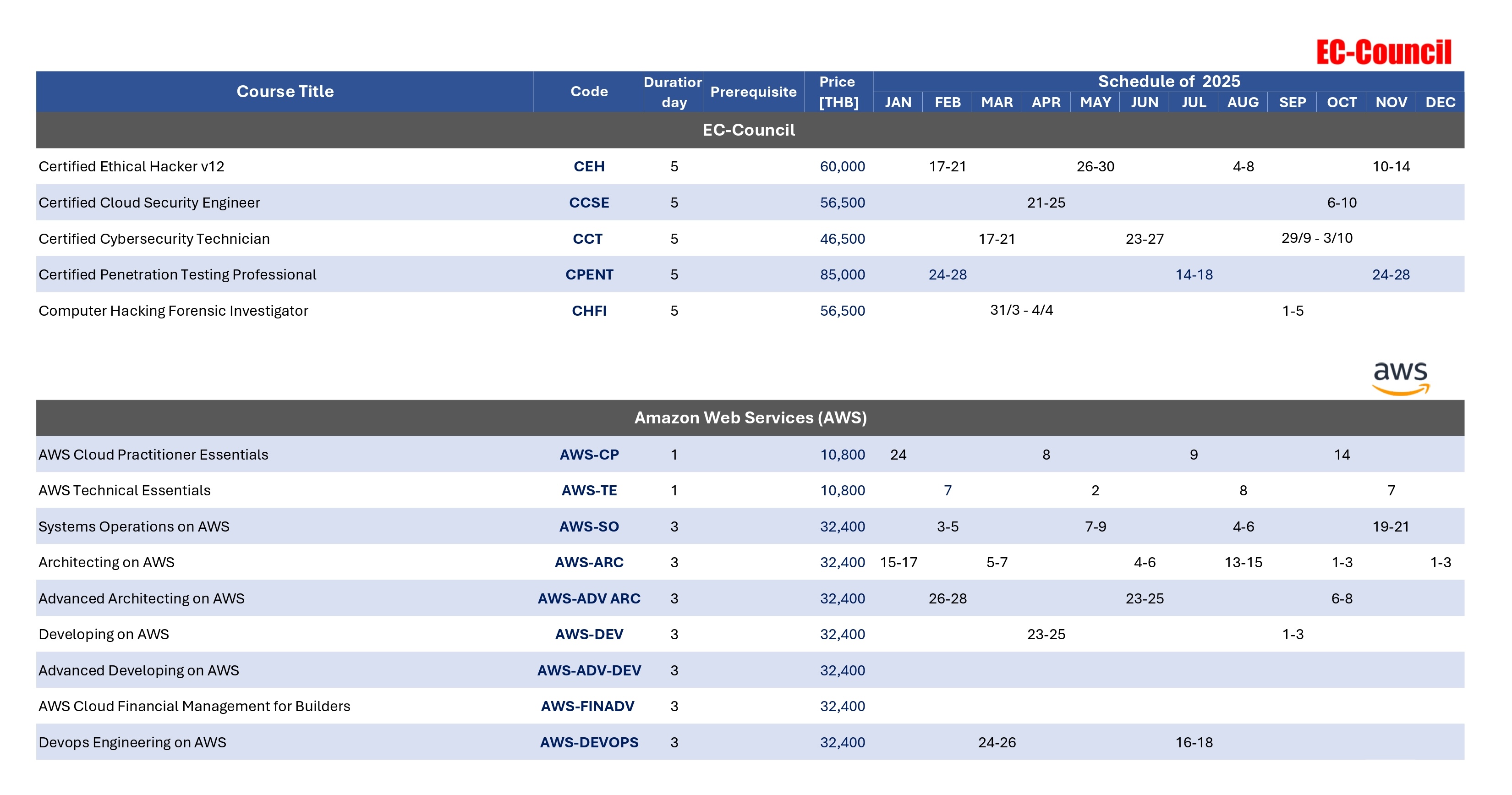Screen dimensions: 1512x795
Task: Click the AWS-DEVOPS 16-18 July date
Action: coord(1194,742)
